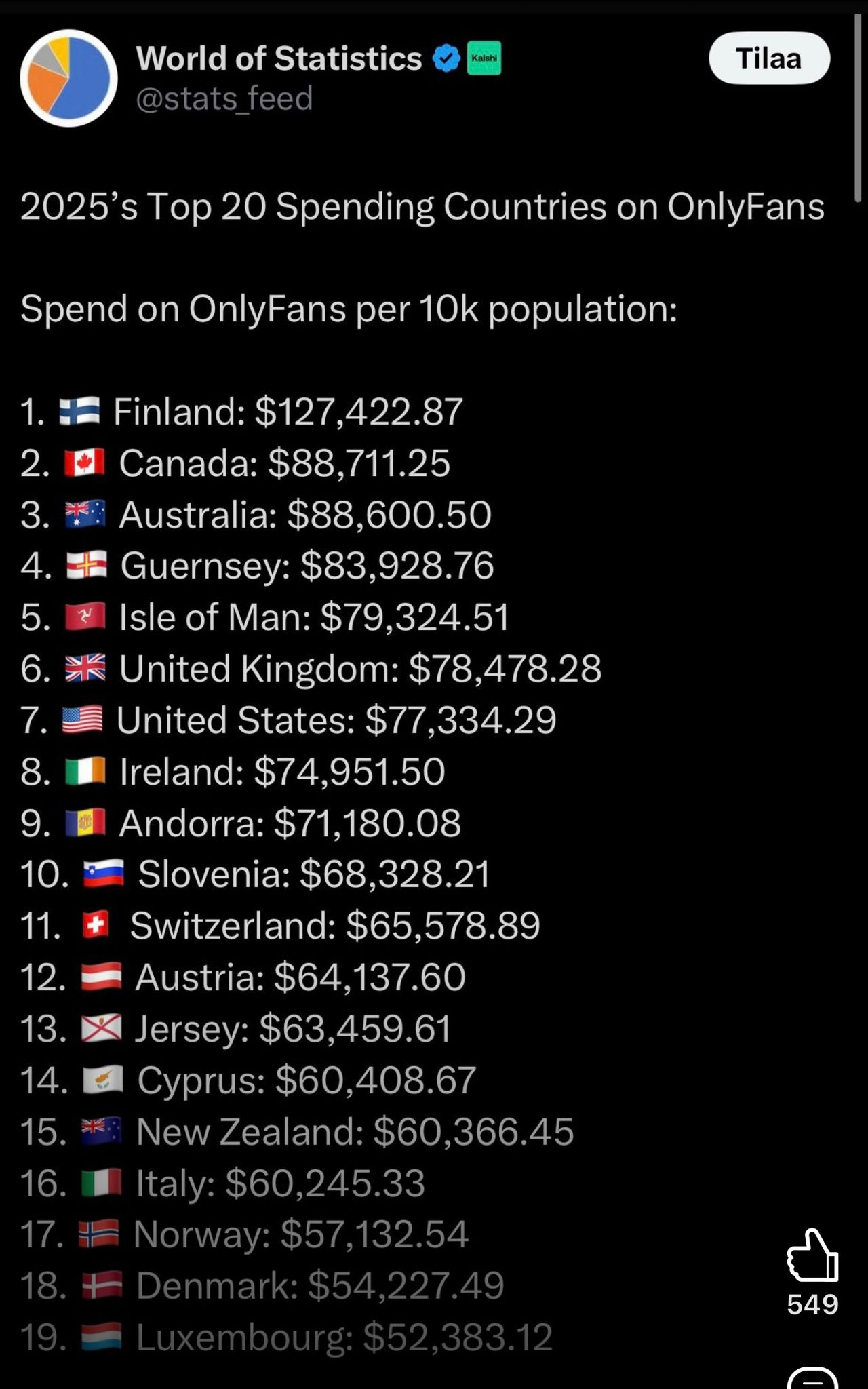868x1389 pixels.
Task: Click the Isle of Man flag emoji
Action: (x=85, y=617)
